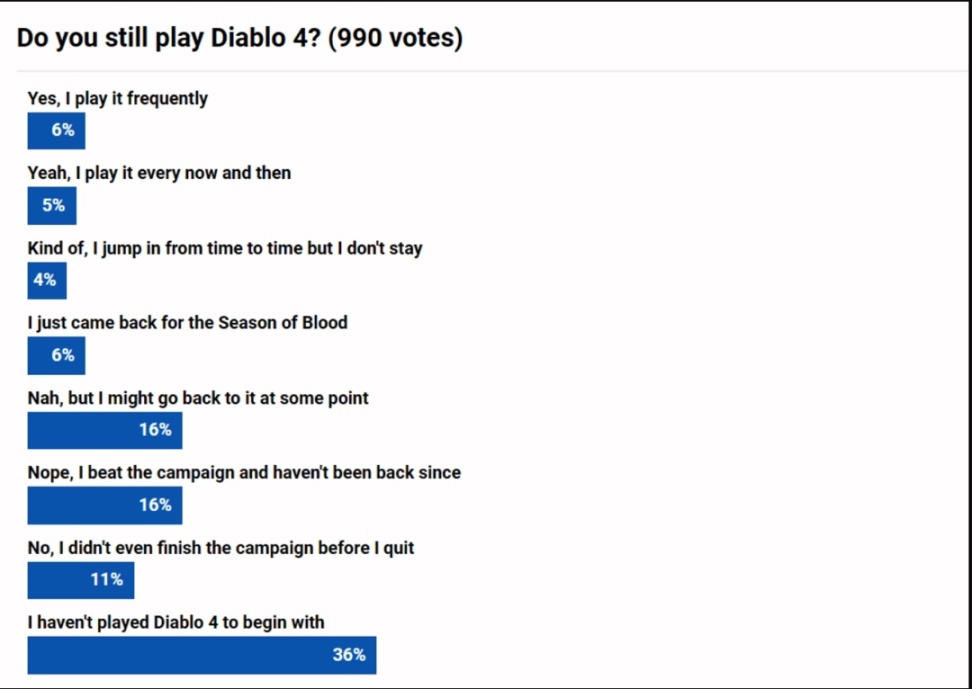Select 'No, I didn't even finish the campaign'
The height and width of the screenshot is (689, 972).
(x=221, y=548)
